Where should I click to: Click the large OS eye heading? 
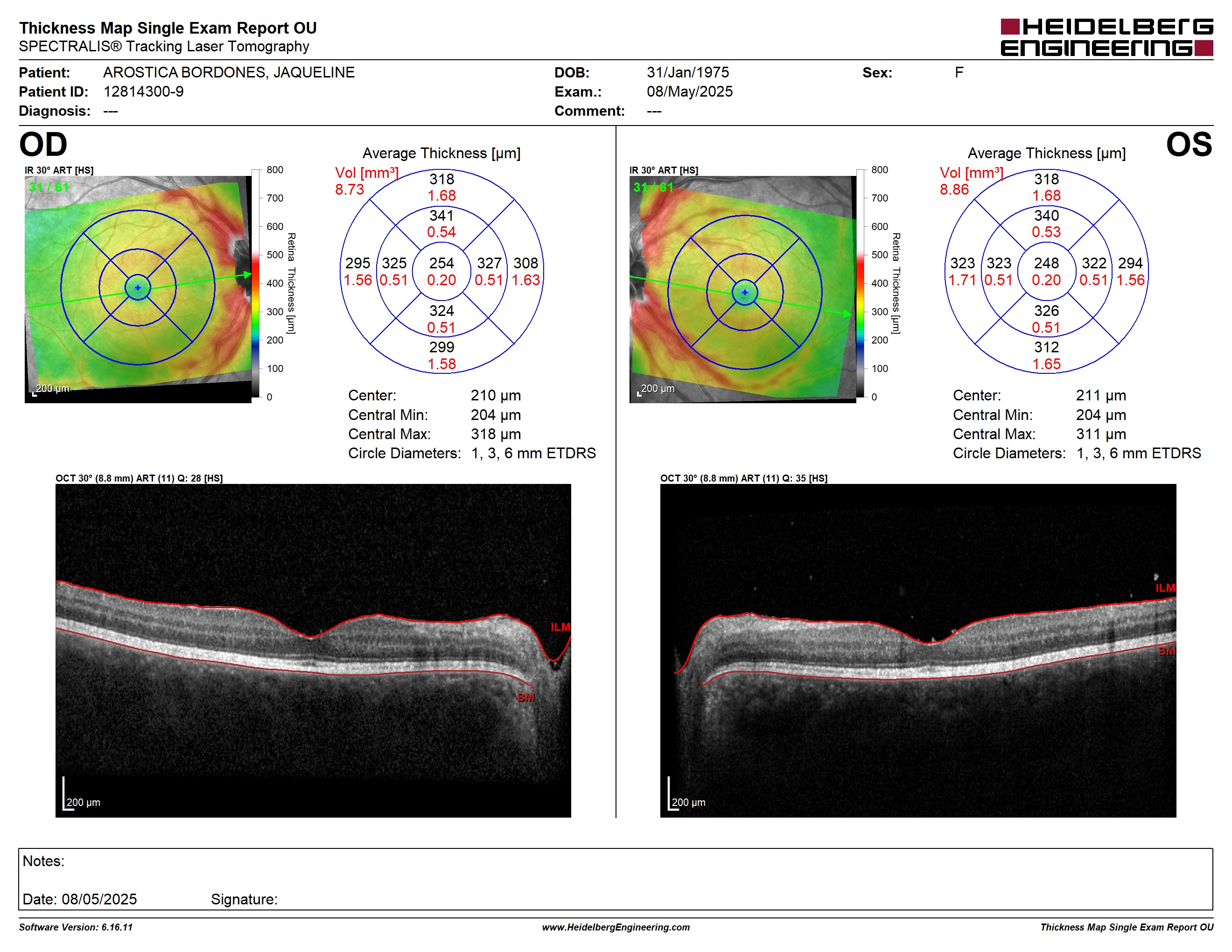[1189, 144]
